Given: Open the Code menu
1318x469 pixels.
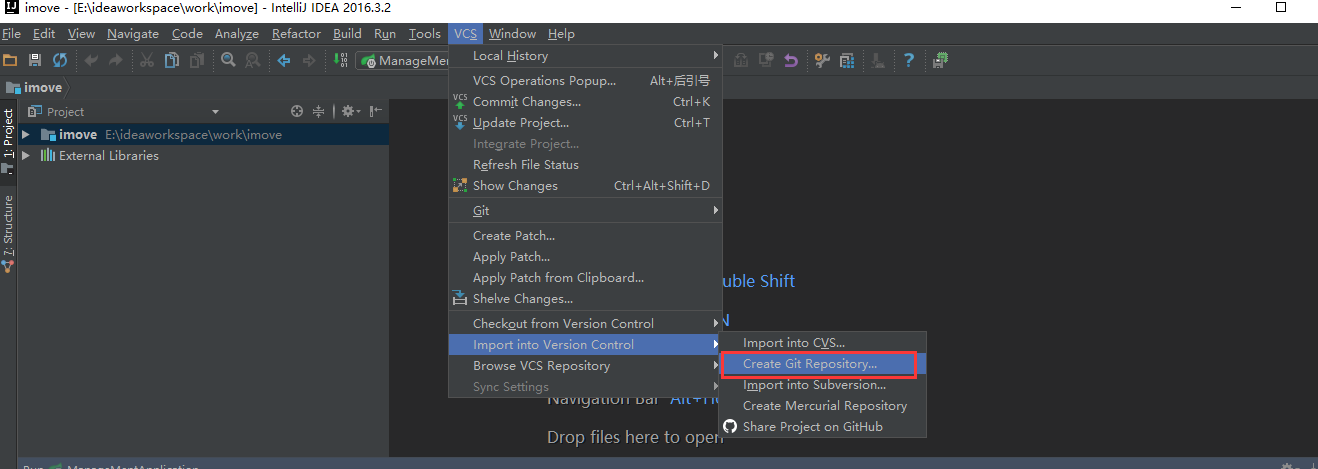Looking at the screenshot, I should (x=187, y=33).
